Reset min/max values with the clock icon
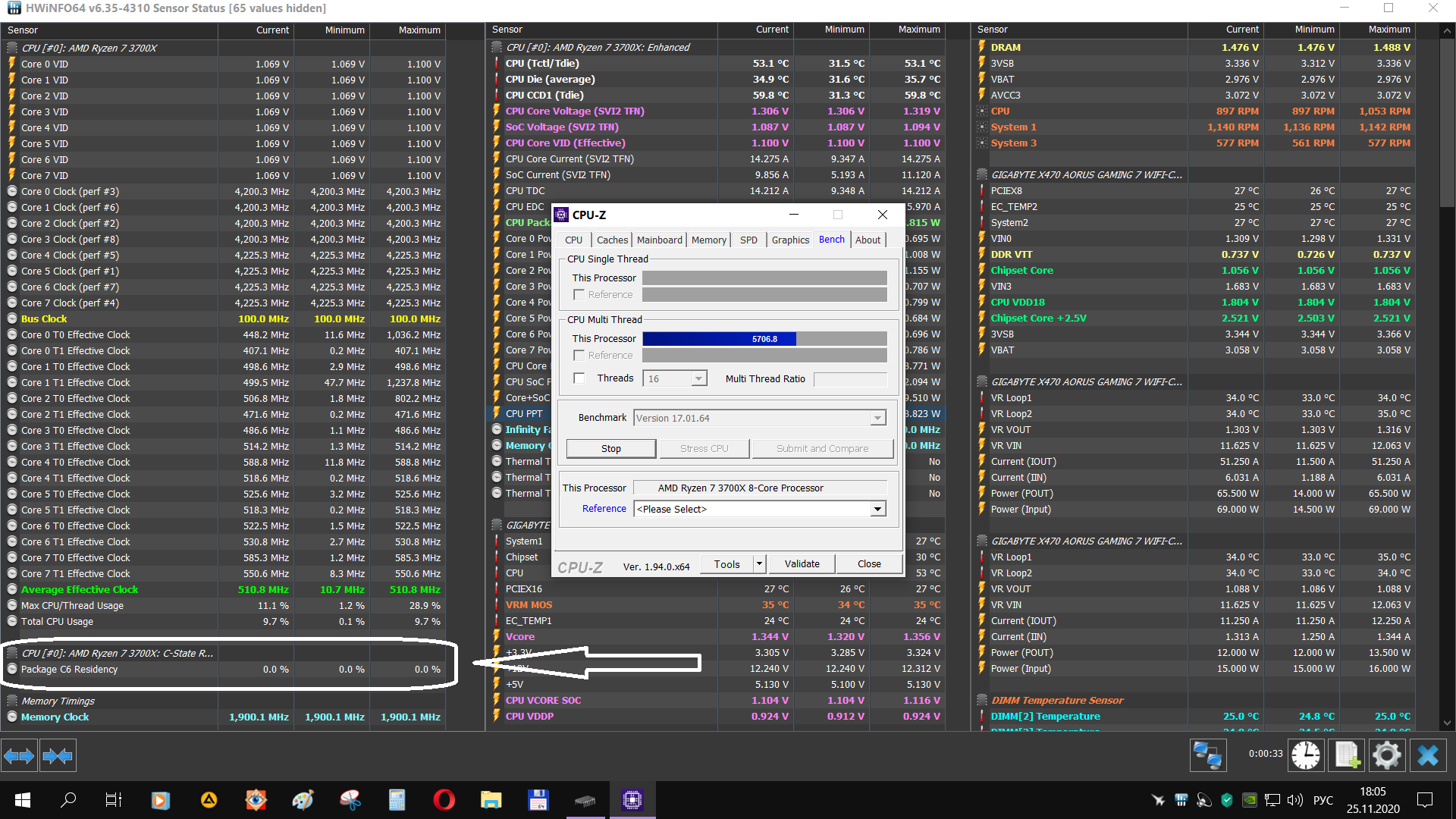The image size is (1456, 819). [1306, 755]
